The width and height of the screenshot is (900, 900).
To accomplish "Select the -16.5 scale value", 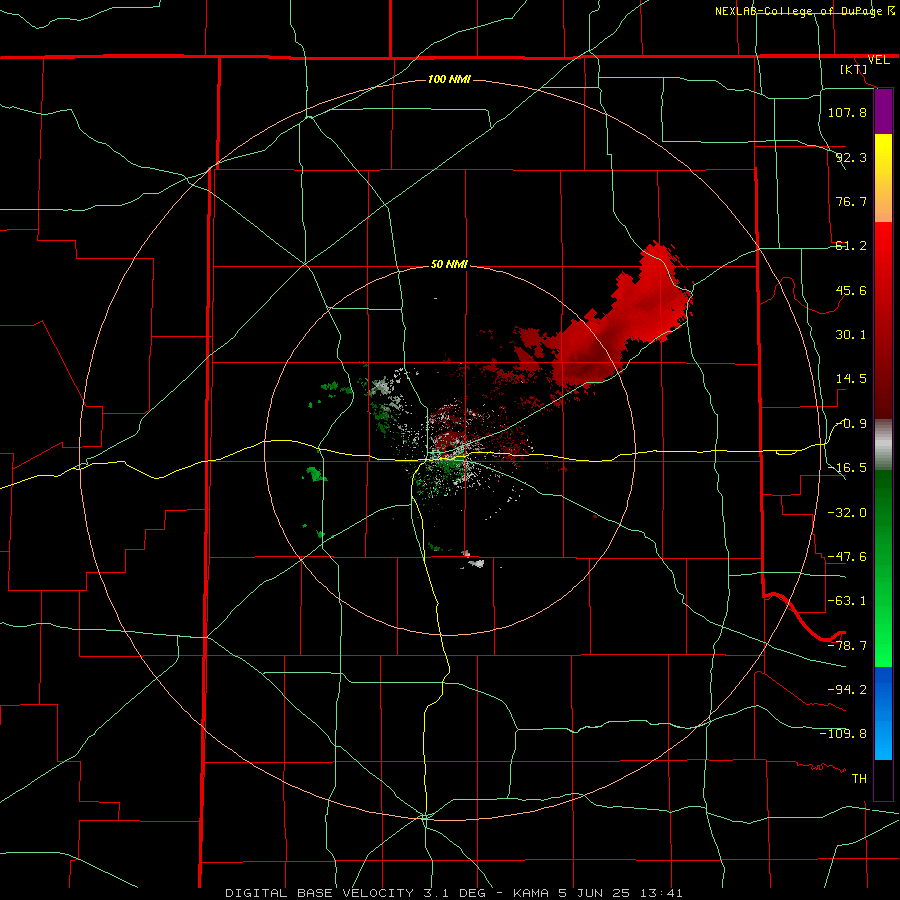I will [847, 468].
